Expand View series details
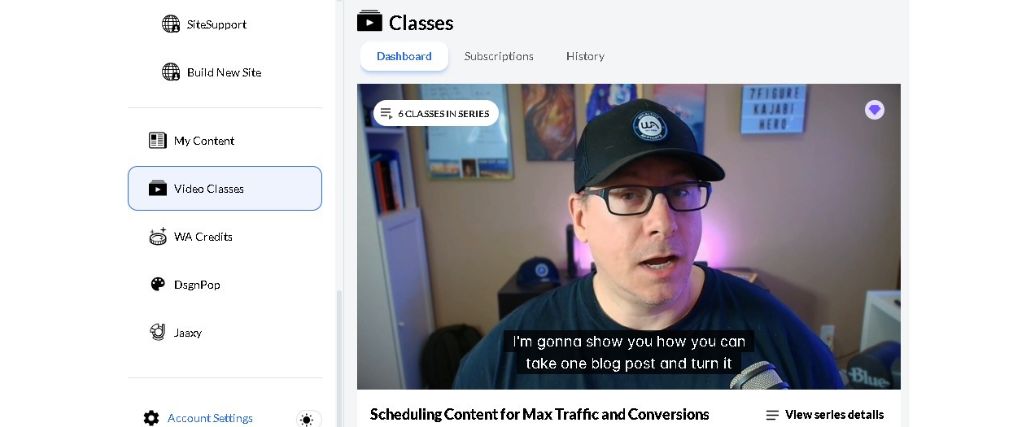This screenshot has height=427, width=1024. [x=825, y=415]
